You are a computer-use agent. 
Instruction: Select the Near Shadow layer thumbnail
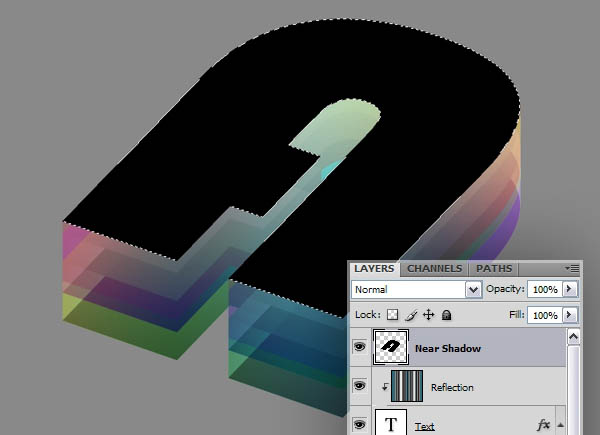390,347
